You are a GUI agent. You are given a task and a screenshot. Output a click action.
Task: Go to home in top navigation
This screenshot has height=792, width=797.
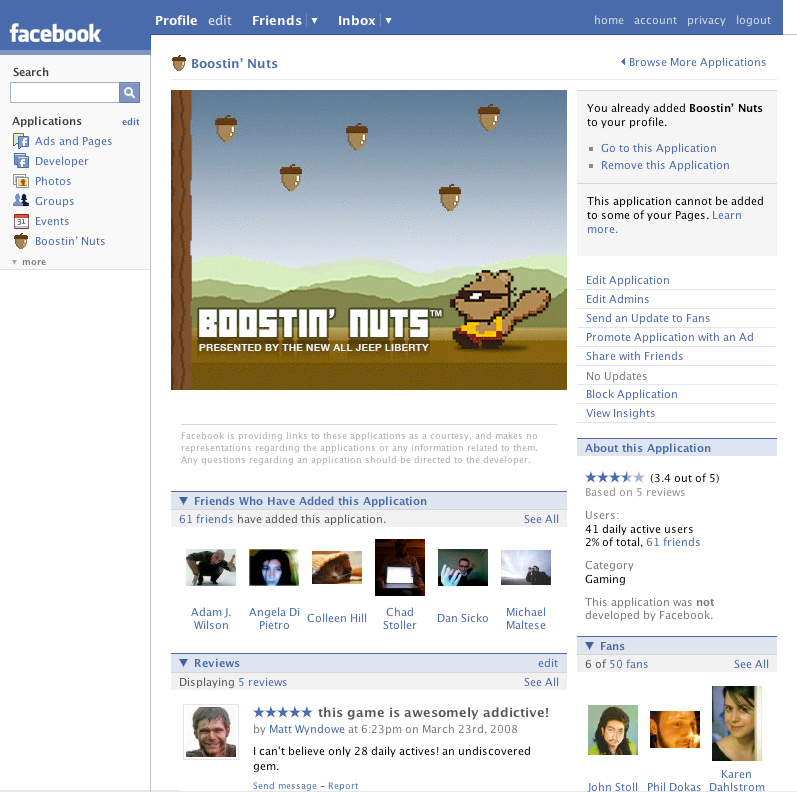(608, 20)
